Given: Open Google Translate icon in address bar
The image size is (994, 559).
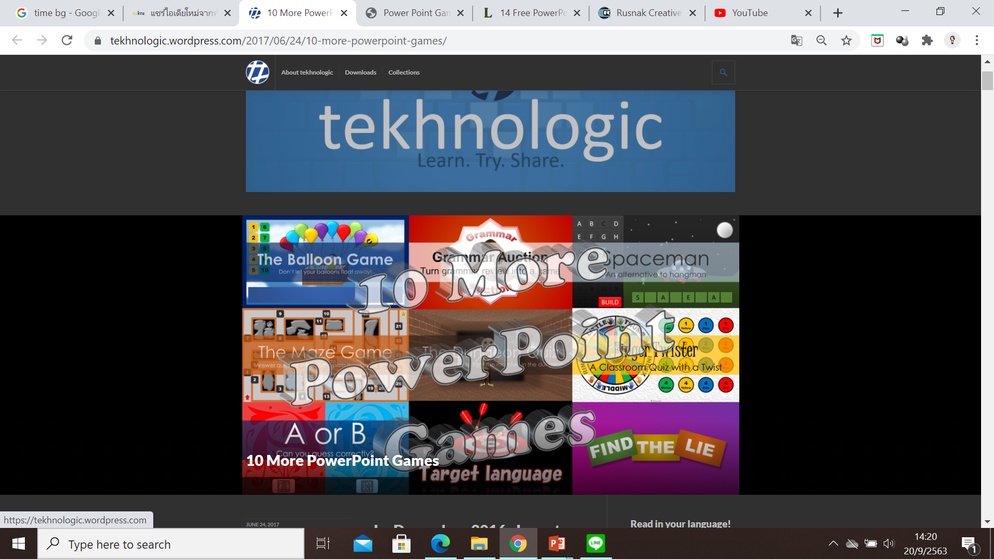Looking at the screenshot, I should (x=797, y=41).
